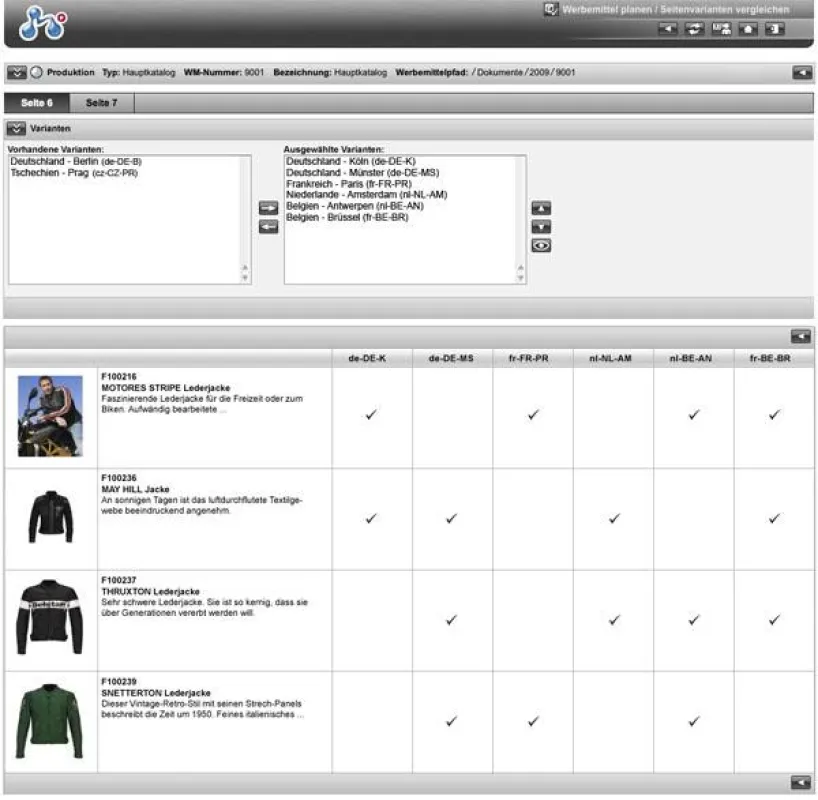
Task: Click the refresh icon in header toolbar
Action: coord(694,29)
